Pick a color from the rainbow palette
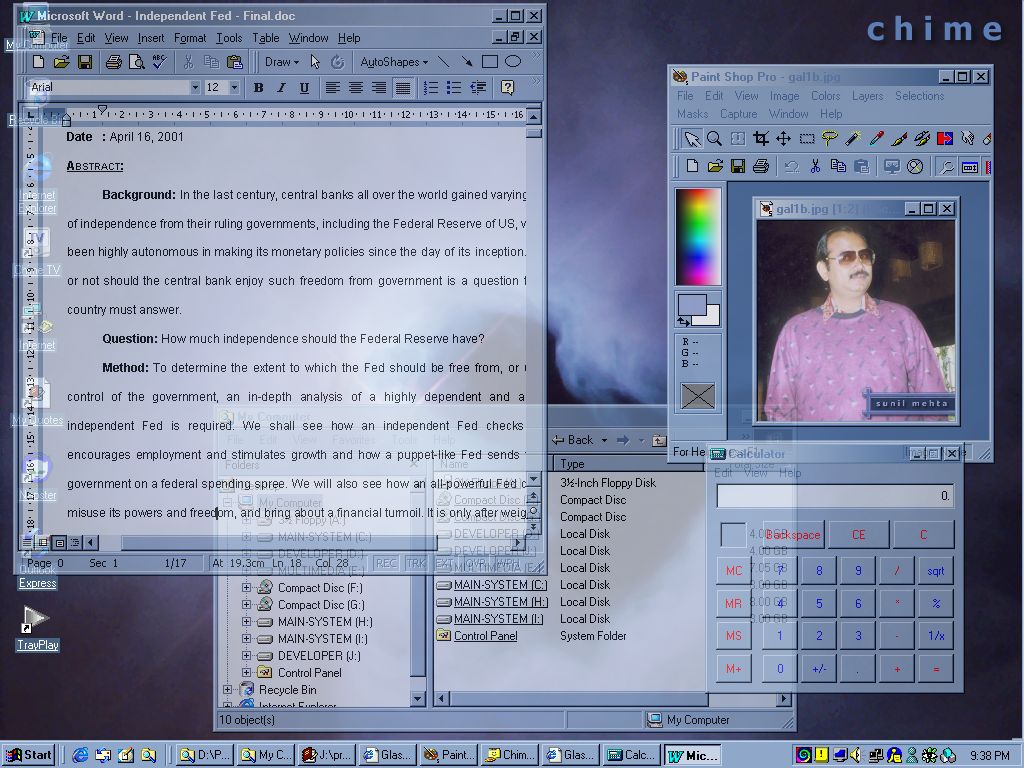1024x768 pixels. (x=698, y=236)
